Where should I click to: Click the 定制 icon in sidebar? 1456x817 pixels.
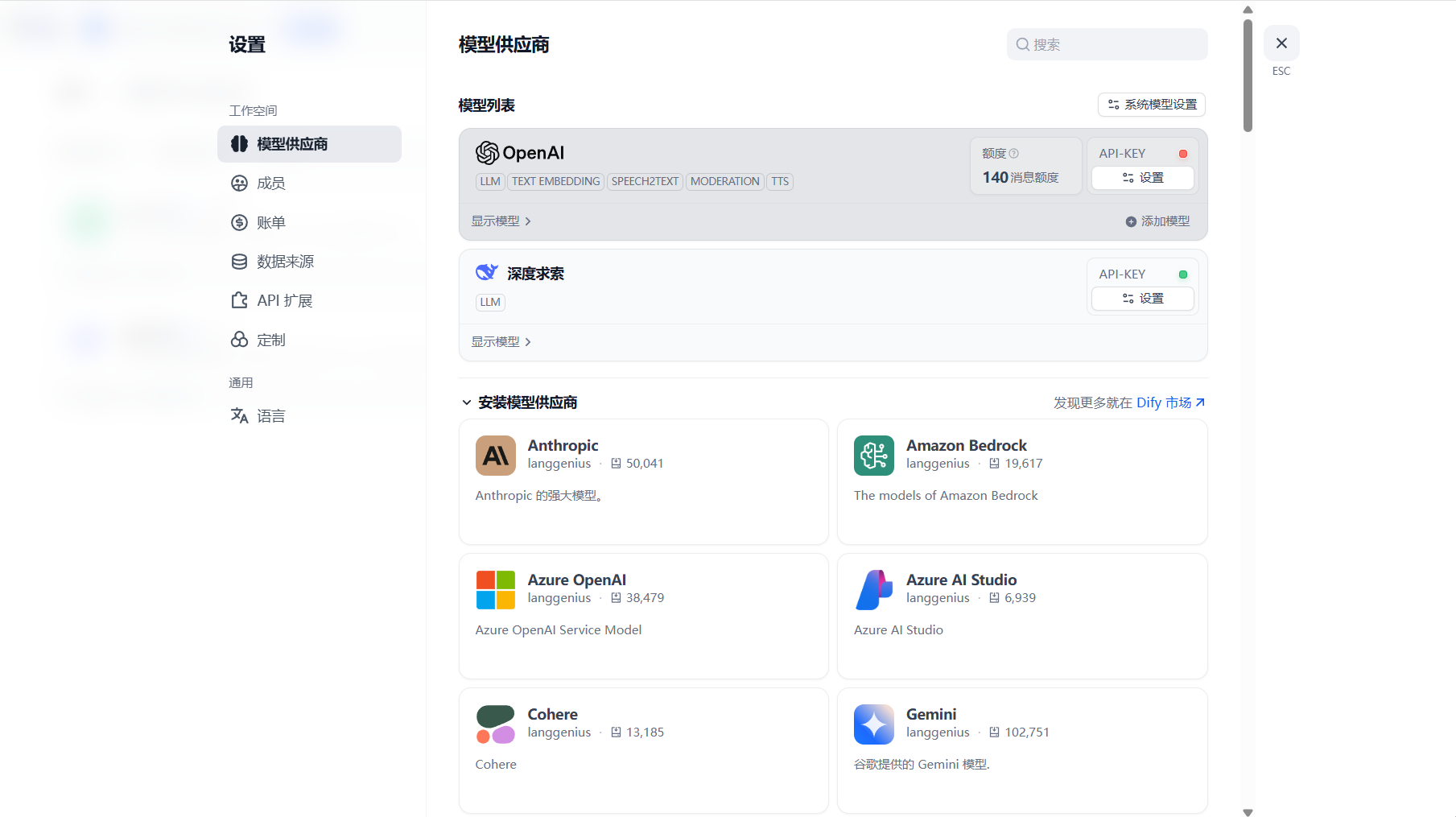pos(239,340)
